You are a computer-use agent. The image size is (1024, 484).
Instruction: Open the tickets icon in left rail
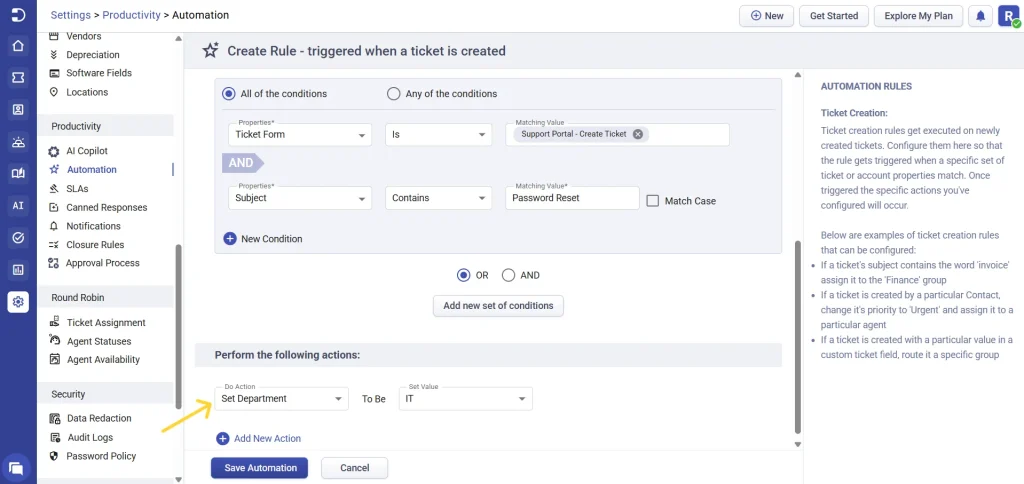18,77
